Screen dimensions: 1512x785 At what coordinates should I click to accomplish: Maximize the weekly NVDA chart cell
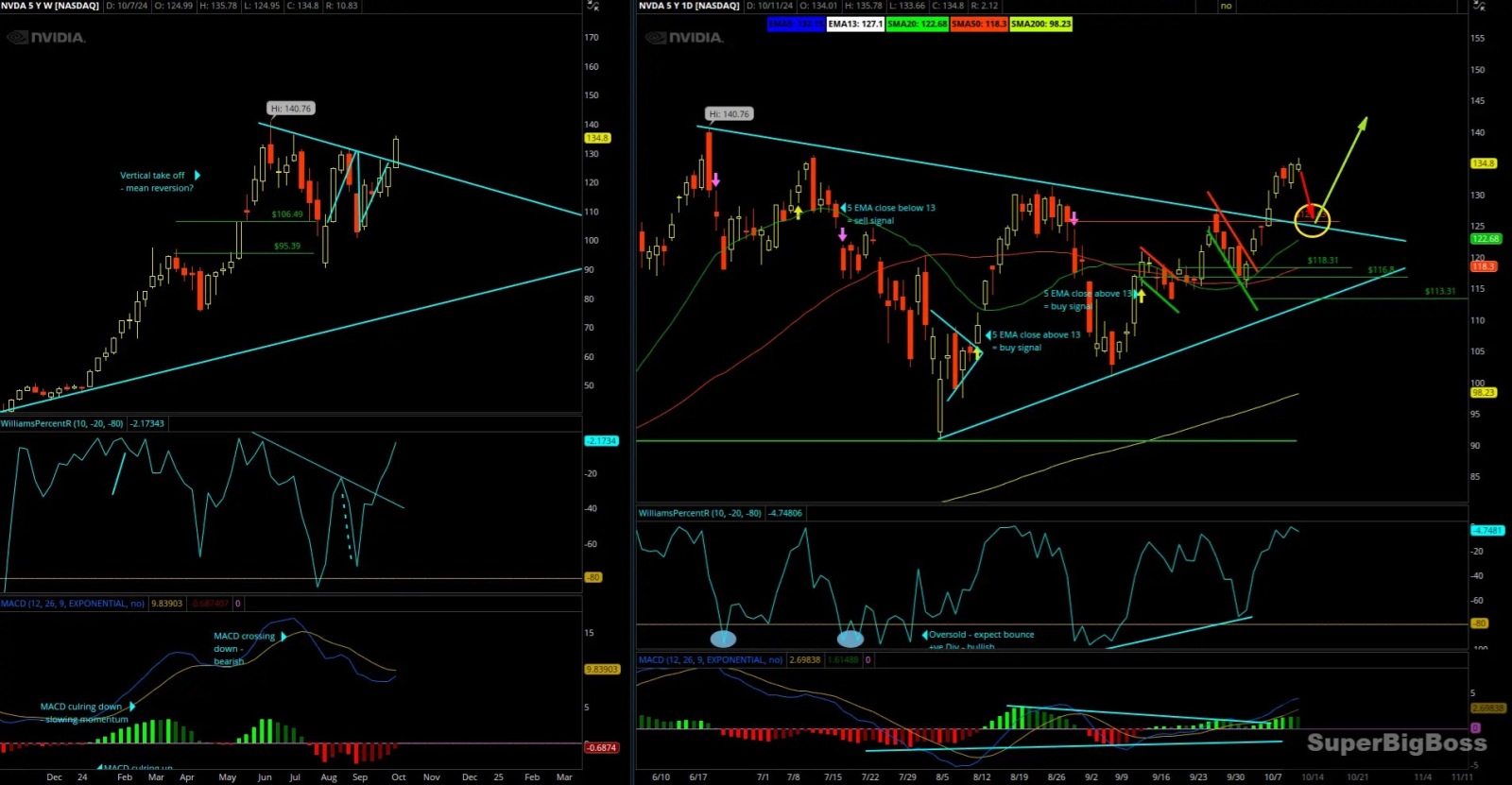tap(593, 6)
